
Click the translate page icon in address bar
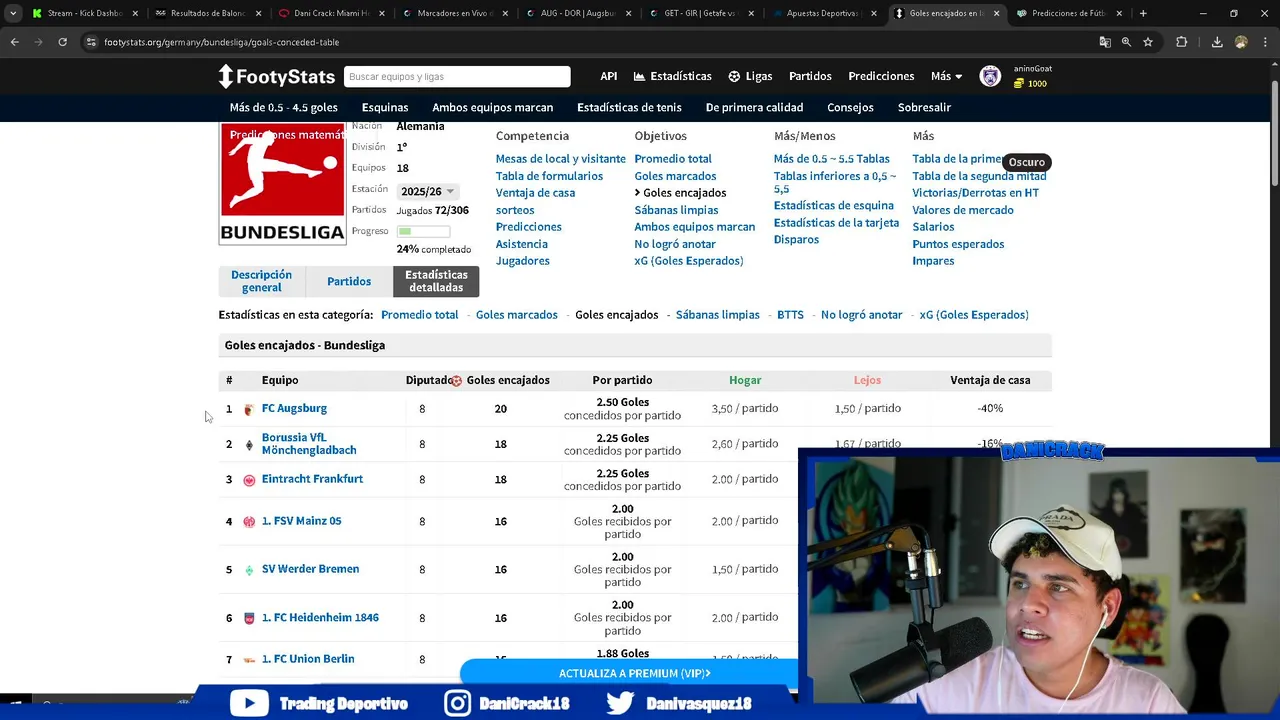1105,42
